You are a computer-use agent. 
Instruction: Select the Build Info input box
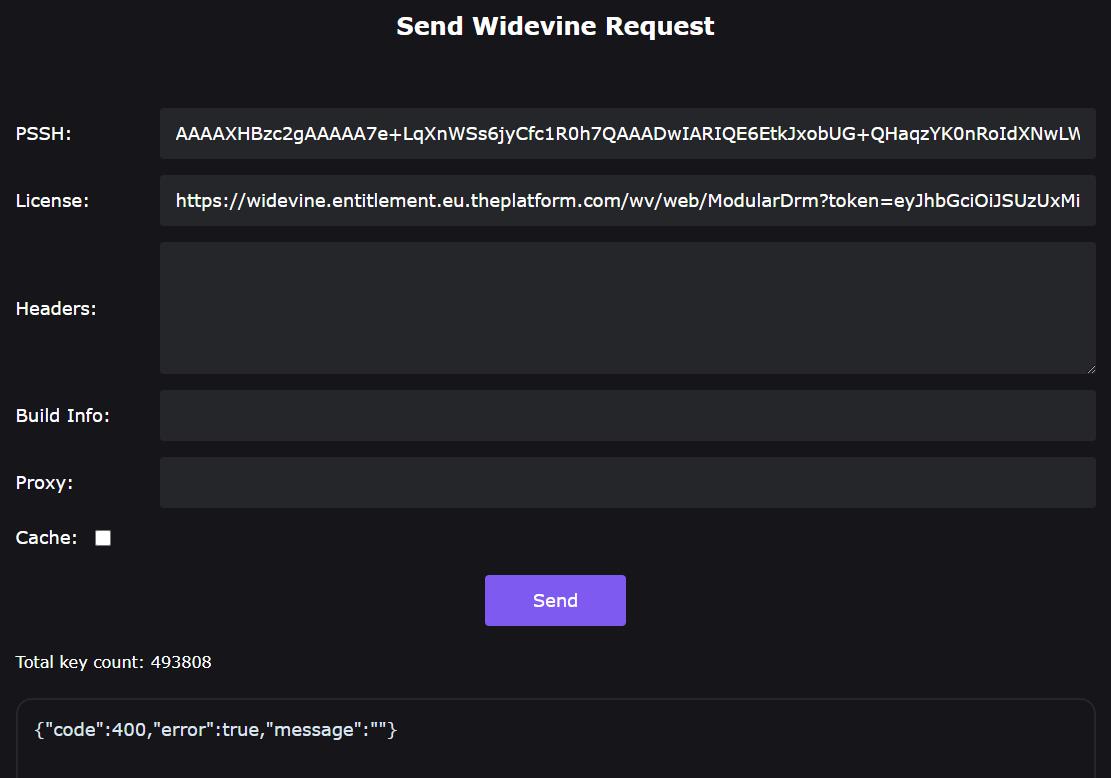coord(627,415)
